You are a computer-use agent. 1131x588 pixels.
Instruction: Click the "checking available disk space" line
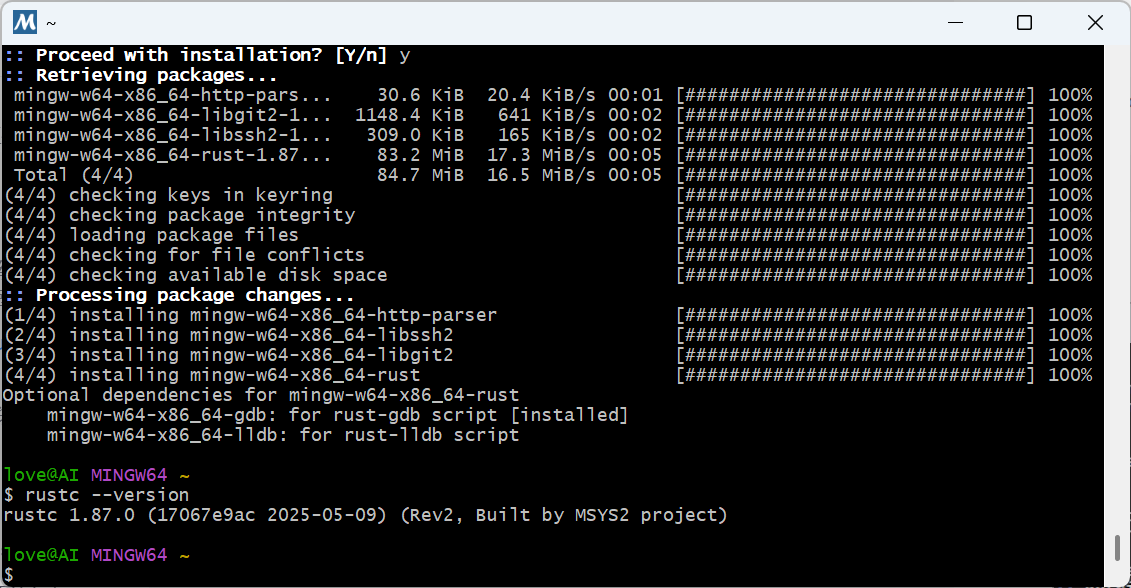[x=195, y=275]
